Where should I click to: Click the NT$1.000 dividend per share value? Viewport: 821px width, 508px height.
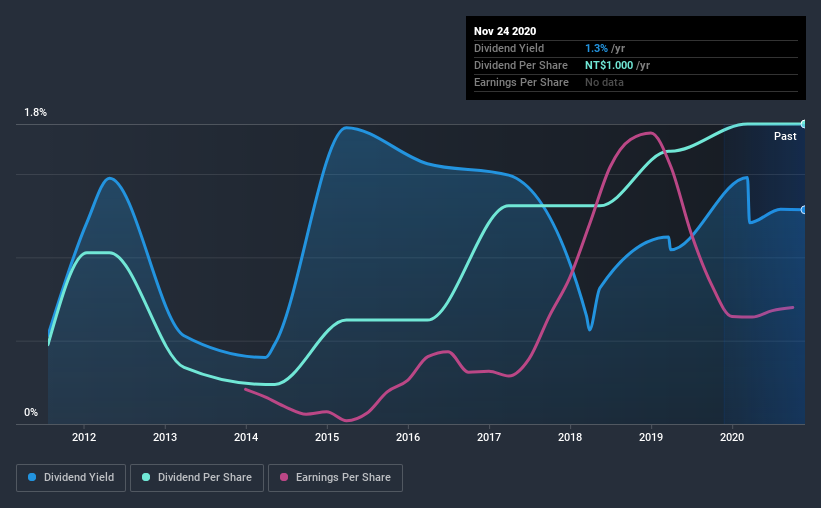coord(609,65)
